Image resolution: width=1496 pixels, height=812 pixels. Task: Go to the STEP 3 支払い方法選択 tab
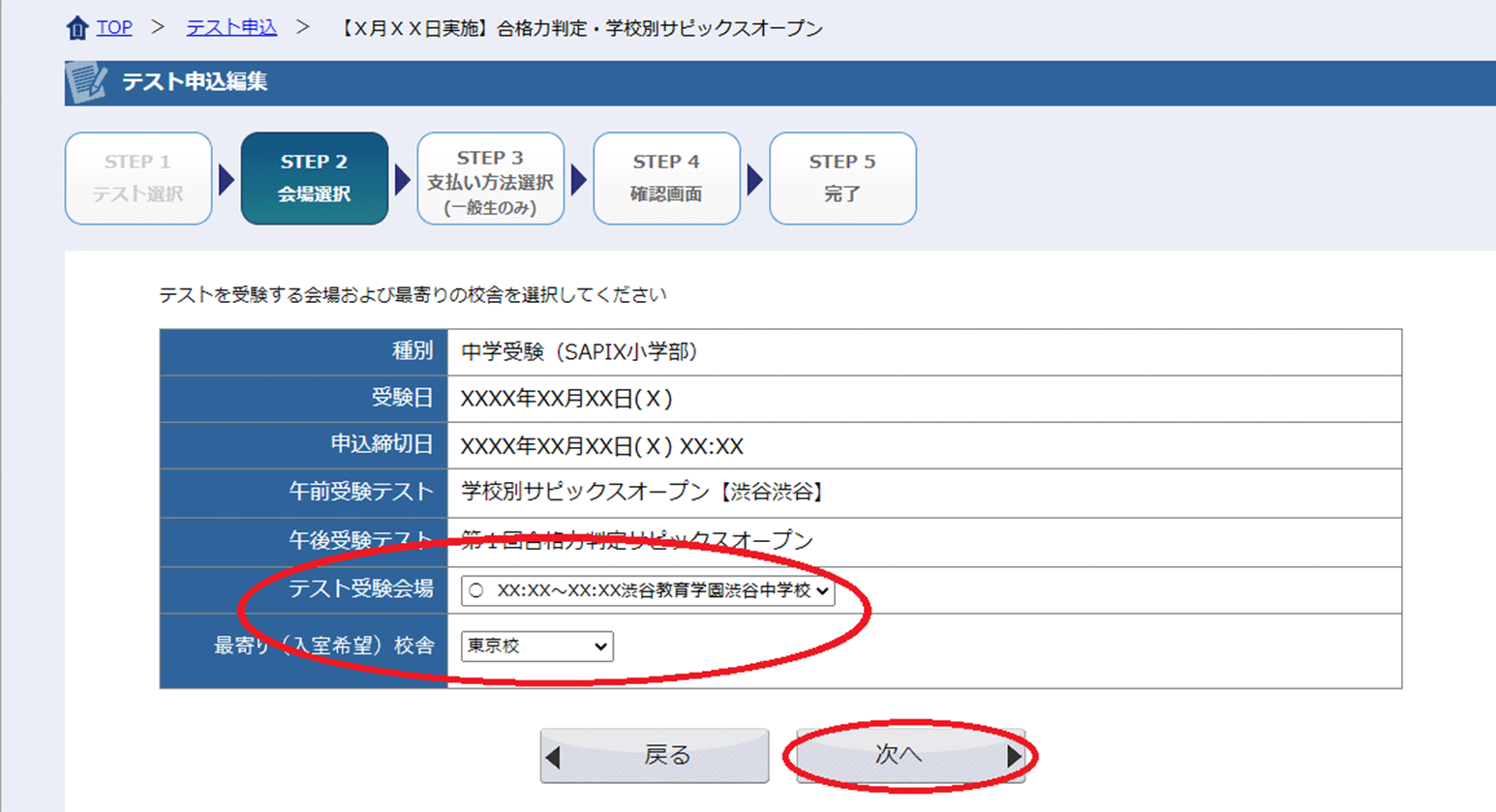491,179
